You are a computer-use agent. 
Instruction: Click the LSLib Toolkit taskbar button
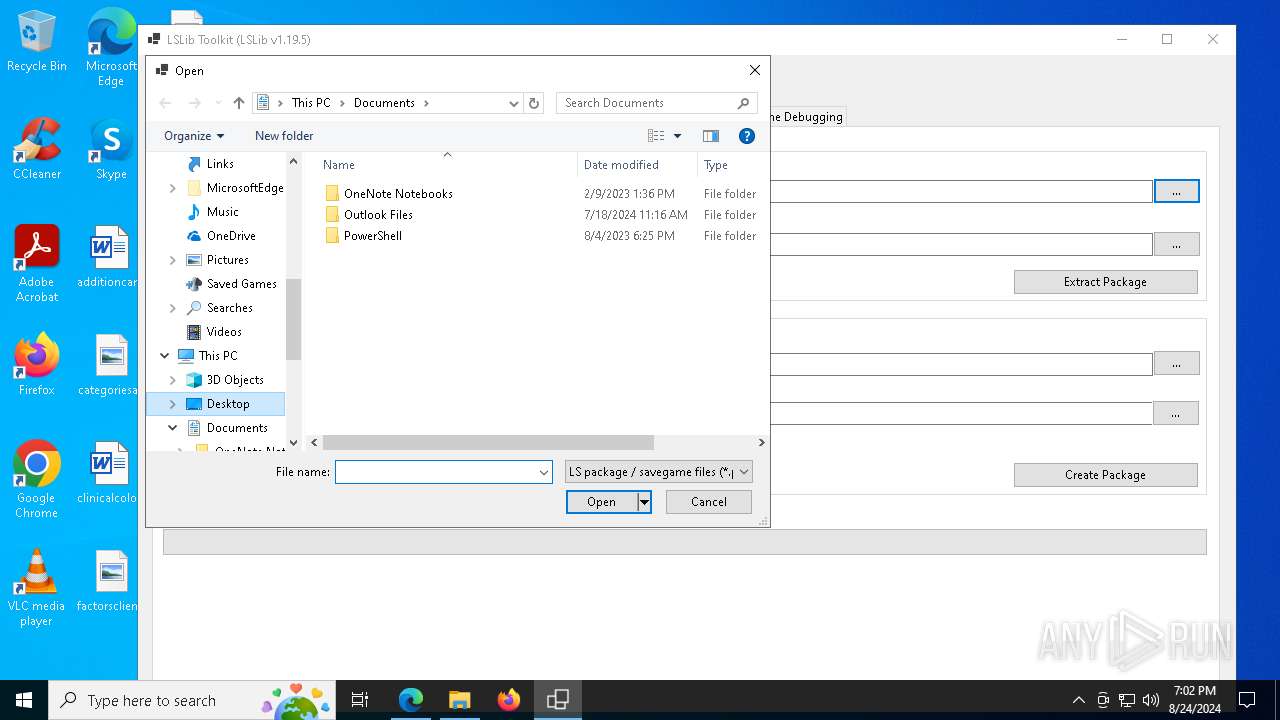point(558,700)
